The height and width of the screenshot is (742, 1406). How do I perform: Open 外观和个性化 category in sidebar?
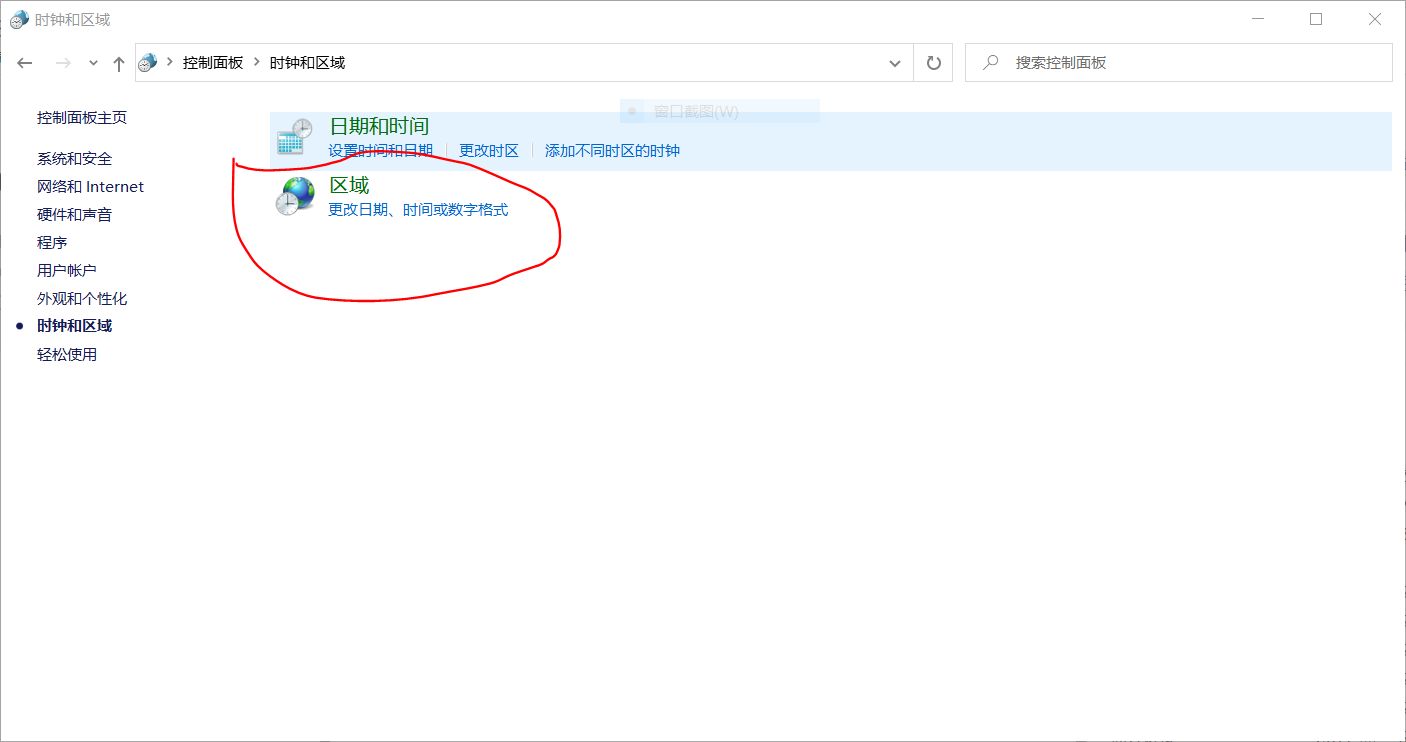tap(82, 299)
